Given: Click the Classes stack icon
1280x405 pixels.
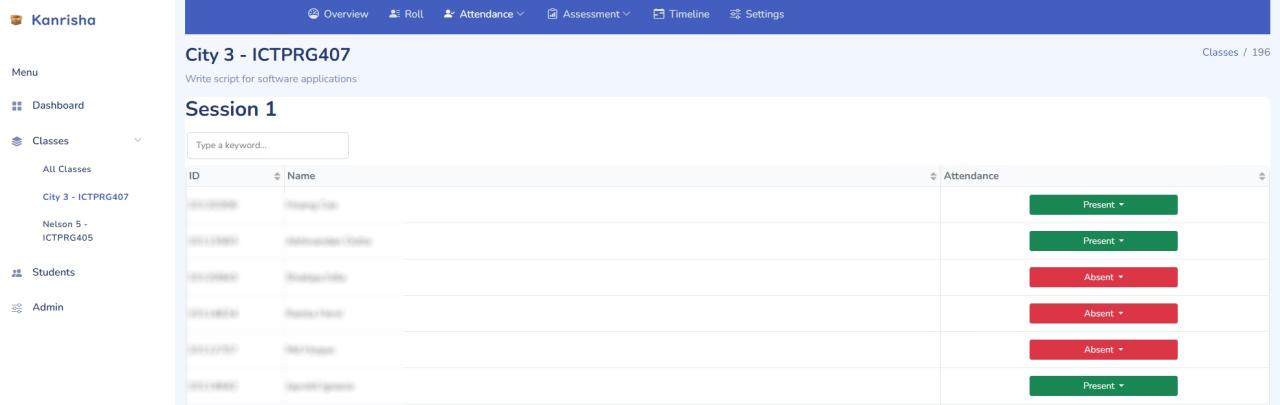Looking at the screenshot, I should pyautogui.click(x=16, y=141).
